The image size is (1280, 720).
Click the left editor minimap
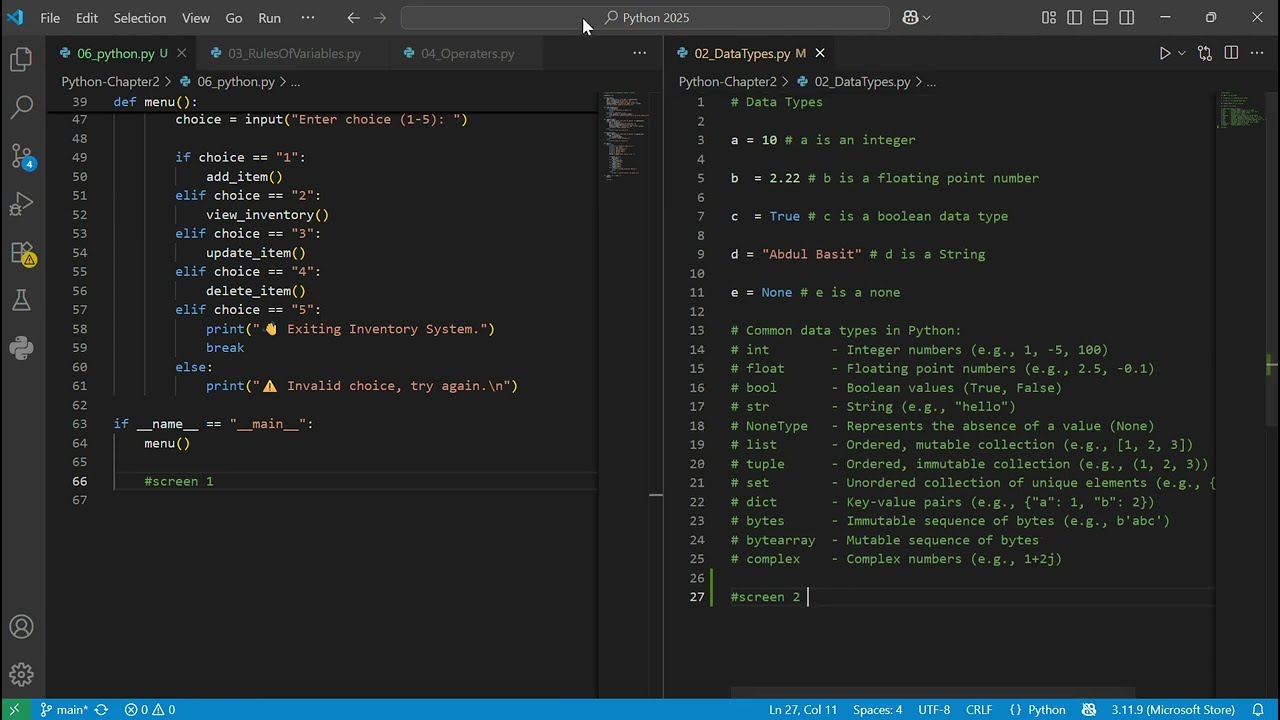tap(625, 135)
